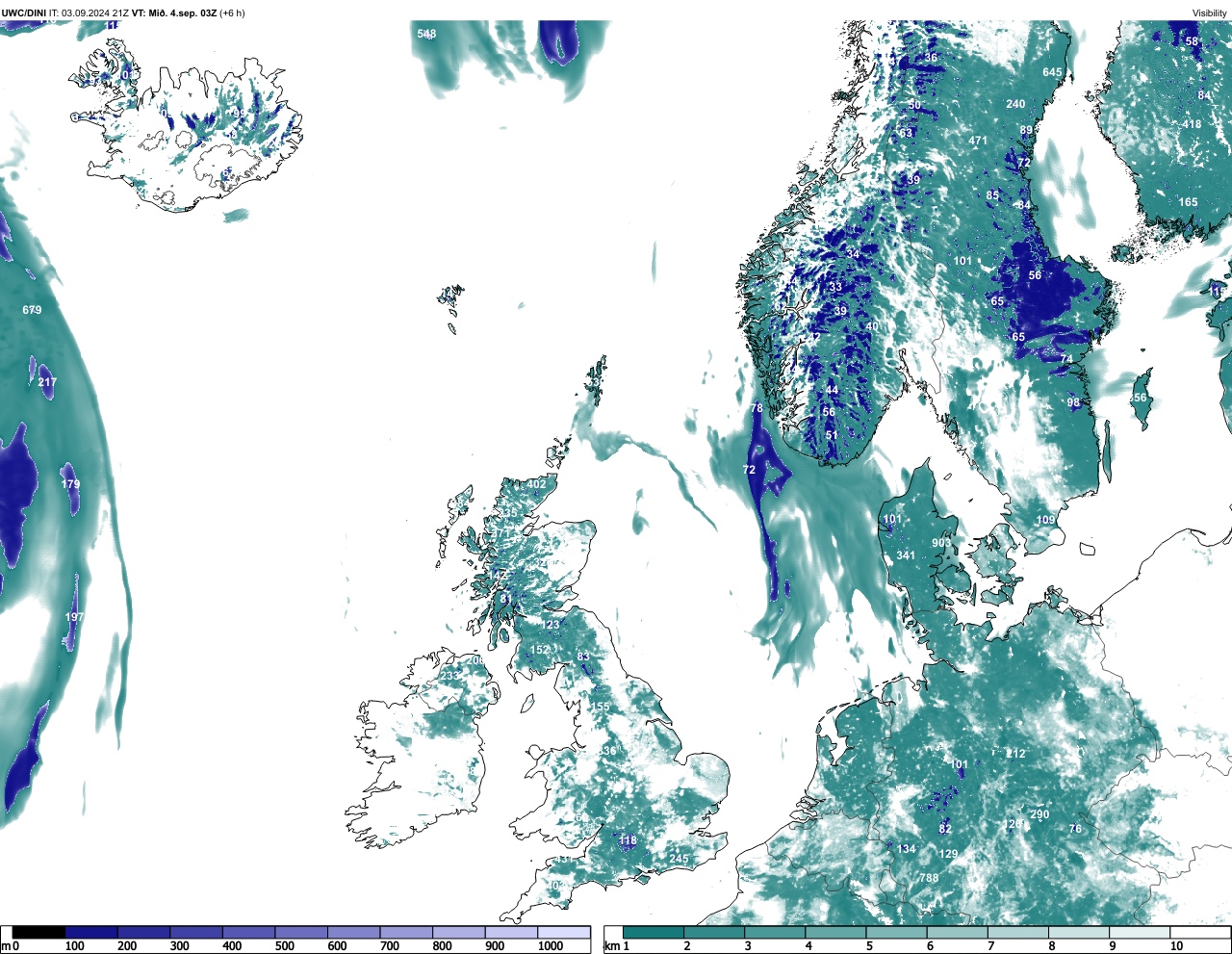Click the value 76 in eastern Germany
This screenshot has height=954, width=1232.
pos(1075,829)
